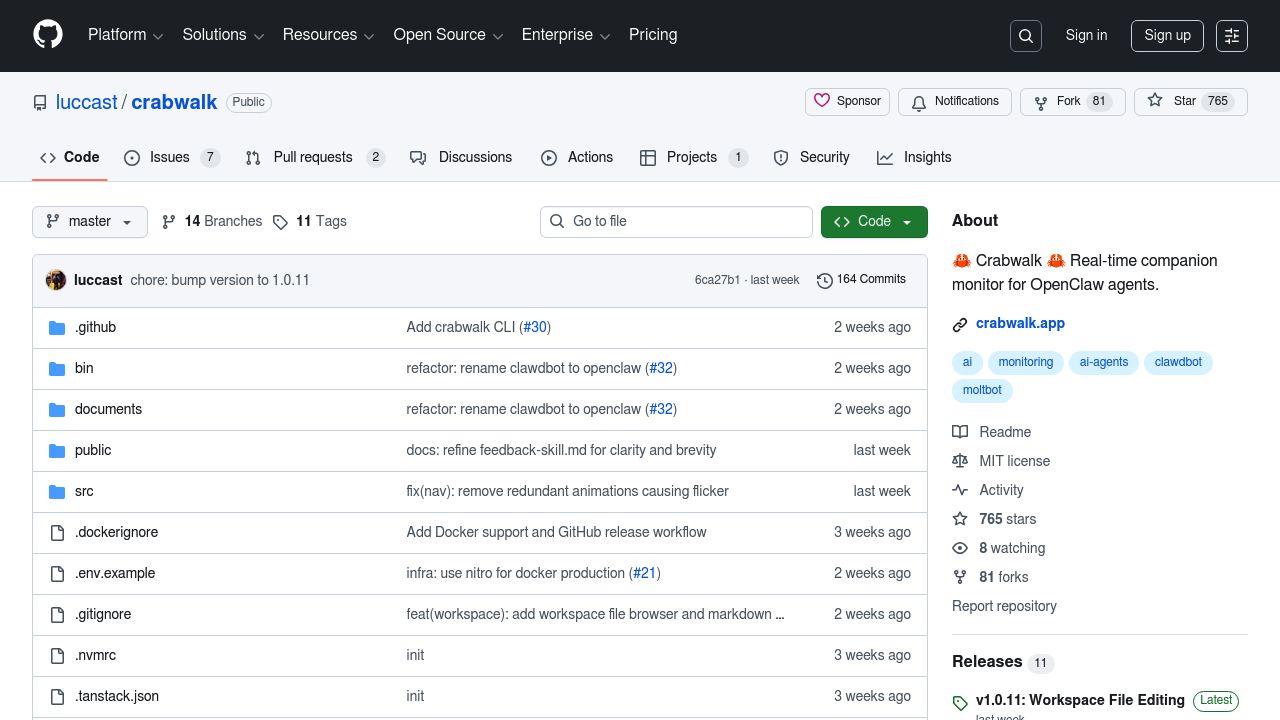
Task: Open the appearance settings icon in header
Action: [1232, 36]
